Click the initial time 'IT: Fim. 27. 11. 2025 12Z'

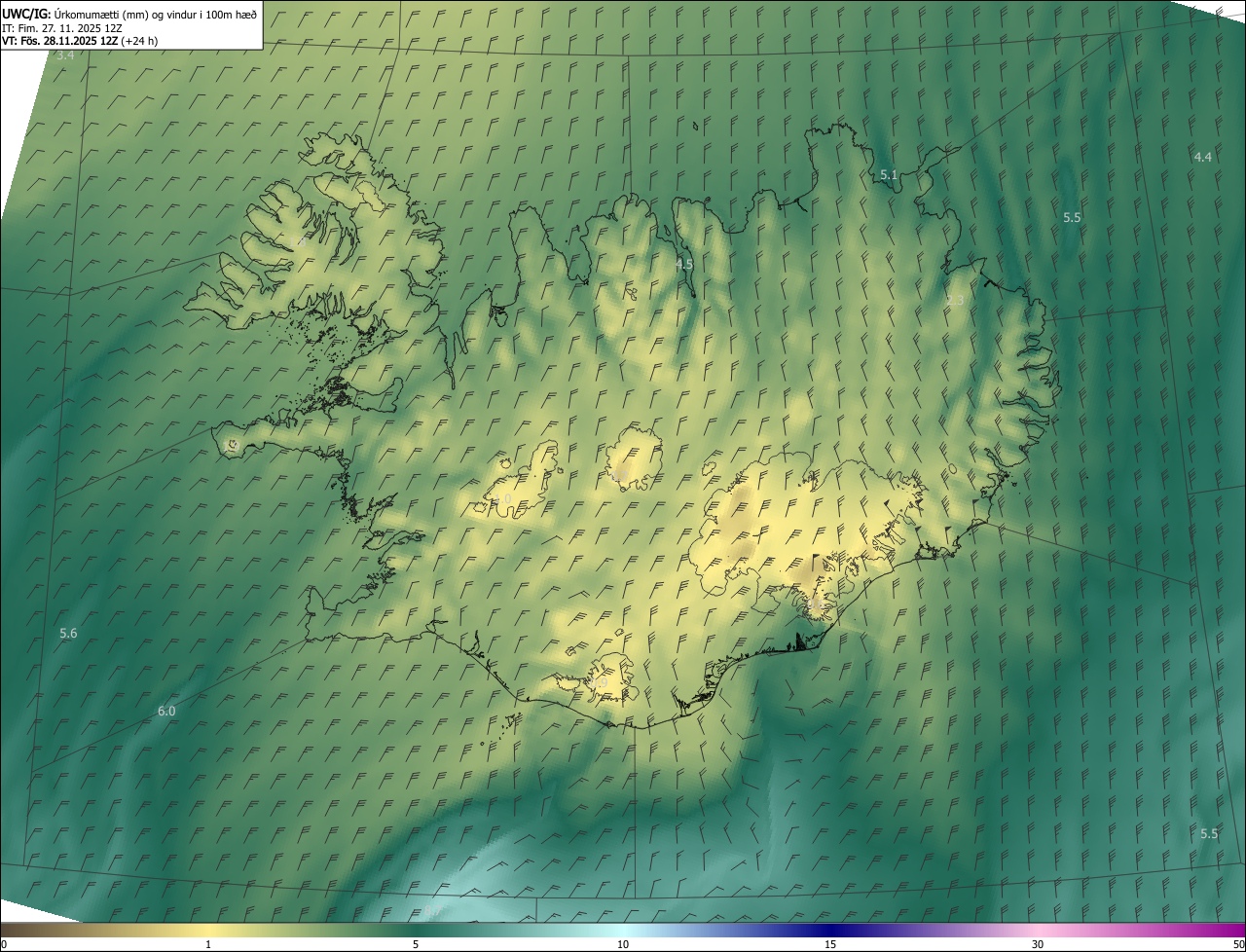pos(61,28)
